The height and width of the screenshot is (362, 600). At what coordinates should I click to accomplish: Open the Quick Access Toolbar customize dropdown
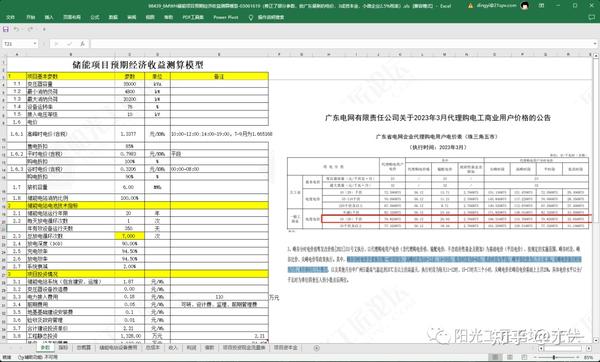[x=44, y=29]
